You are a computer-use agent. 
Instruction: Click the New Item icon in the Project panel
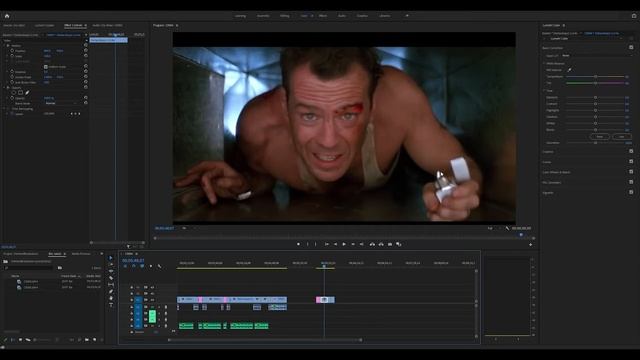click(x=95, y=340)
